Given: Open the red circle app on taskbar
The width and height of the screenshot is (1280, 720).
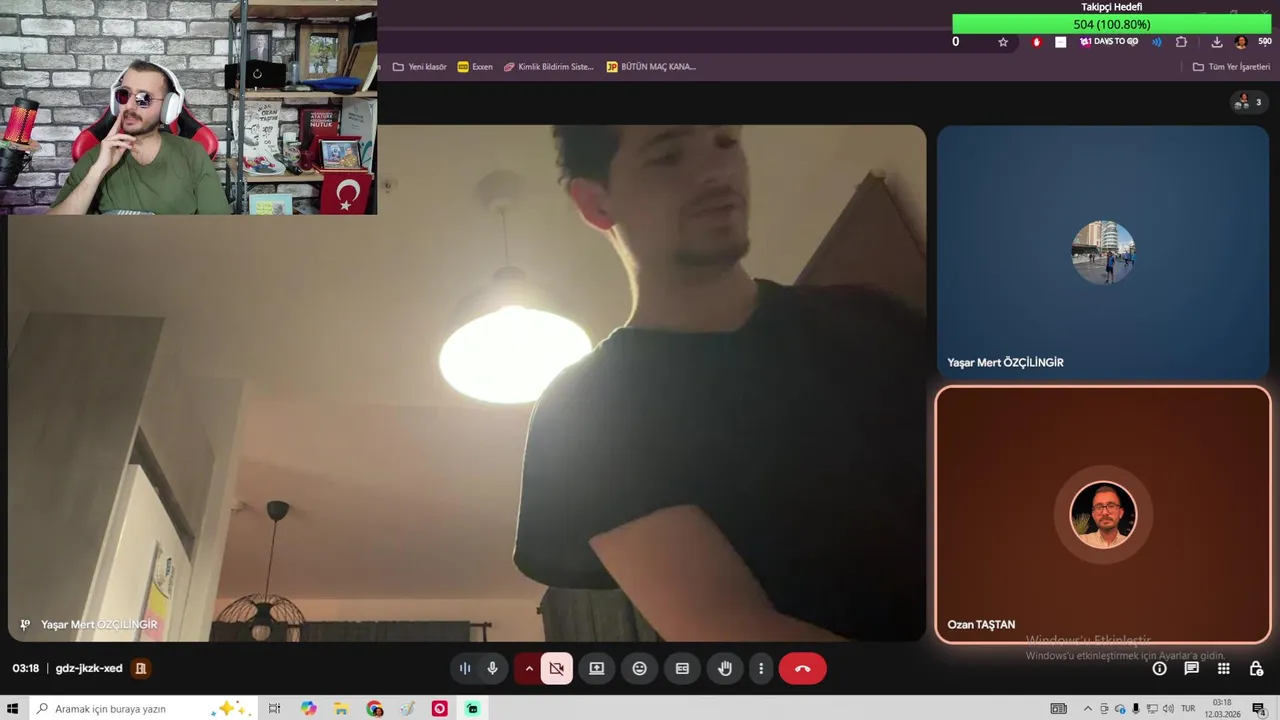Looking at the screenshot, I should [x=440, y=709].
